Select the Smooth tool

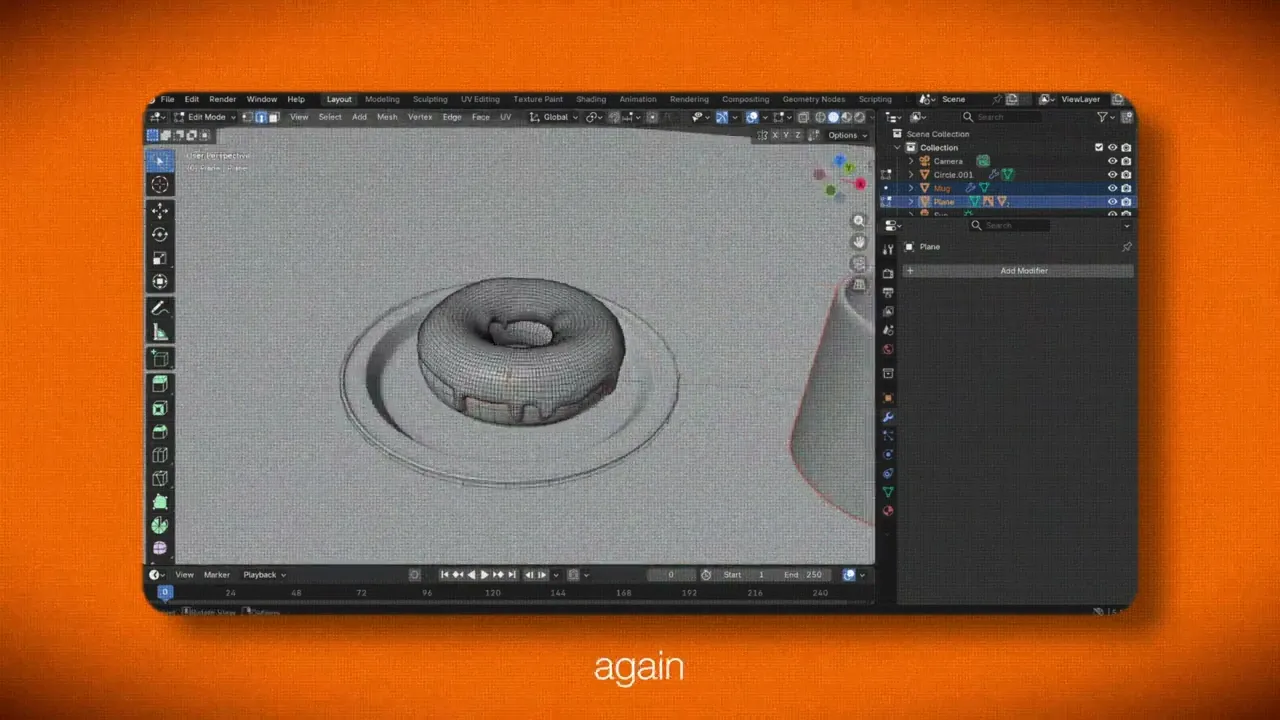point(160,548)
